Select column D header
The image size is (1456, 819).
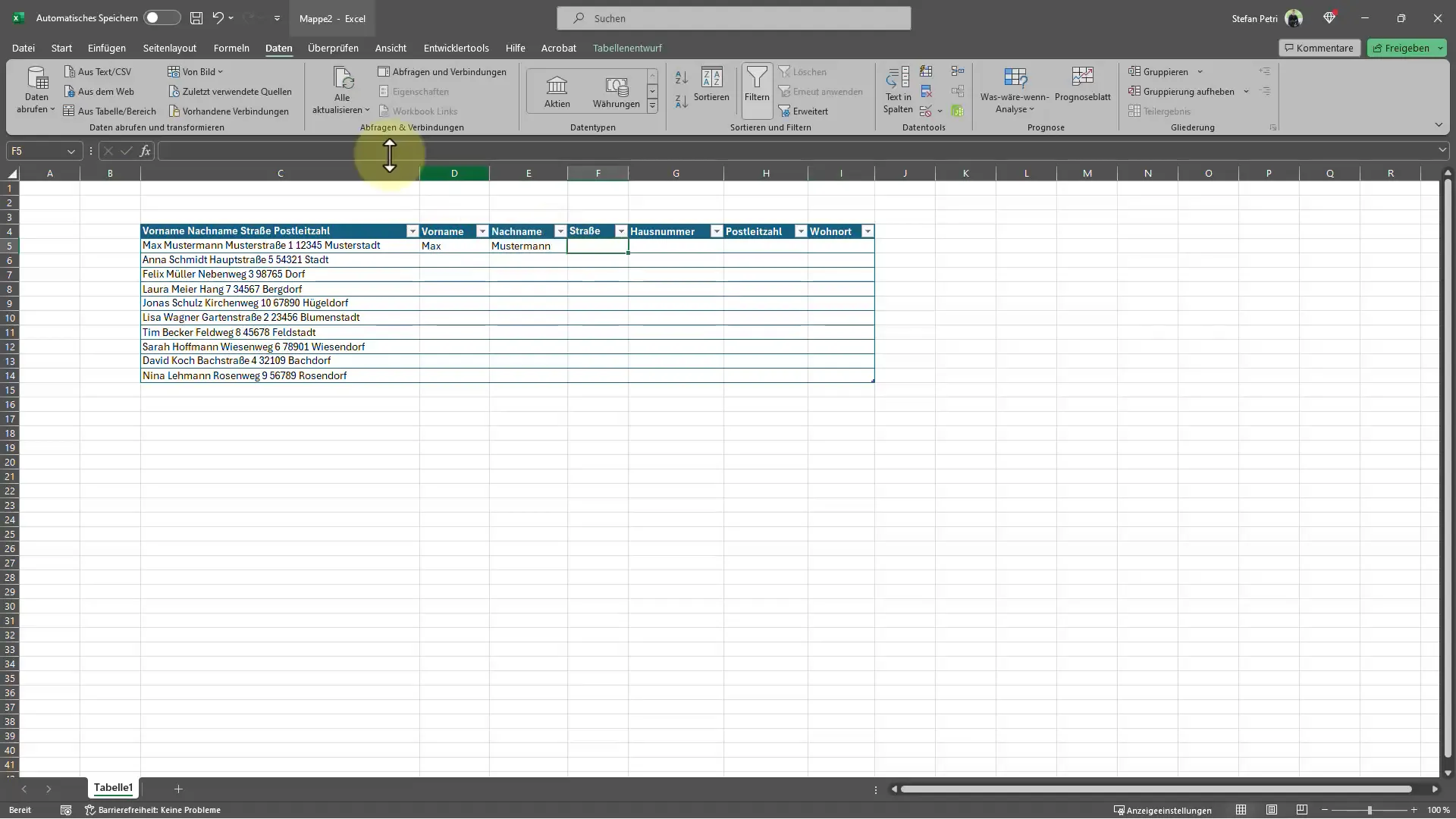point(454,174)
